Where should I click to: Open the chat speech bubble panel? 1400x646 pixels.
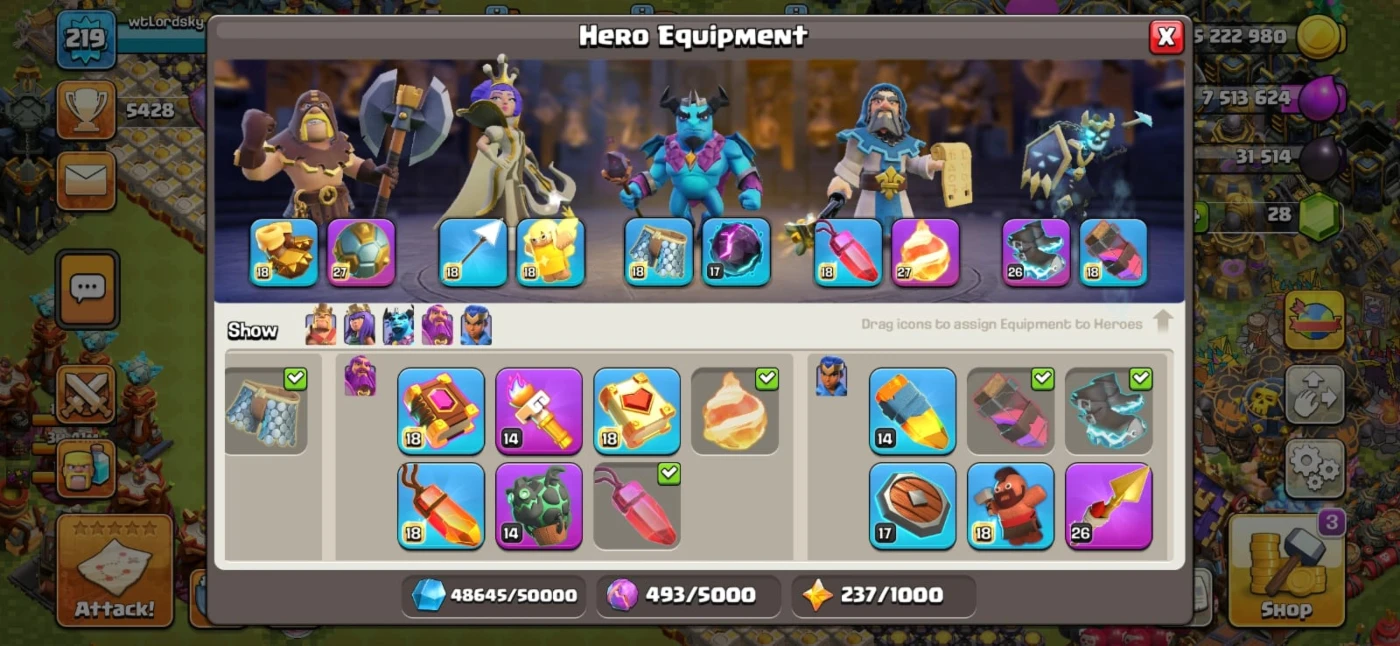coord(87,289)
